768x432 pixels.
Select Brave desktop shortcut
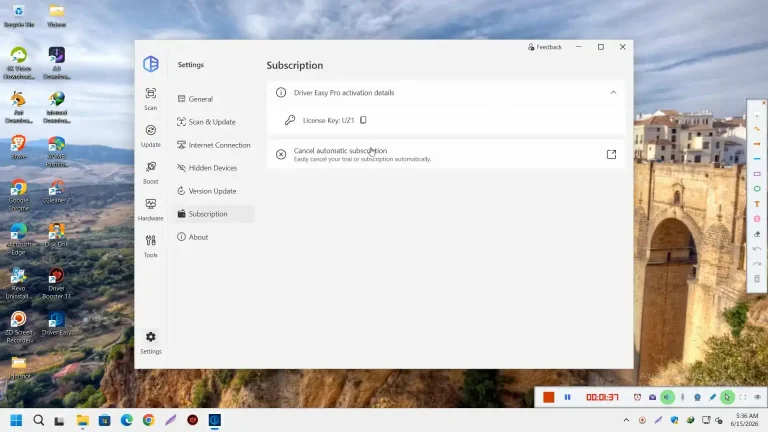[x=19, y=147]
